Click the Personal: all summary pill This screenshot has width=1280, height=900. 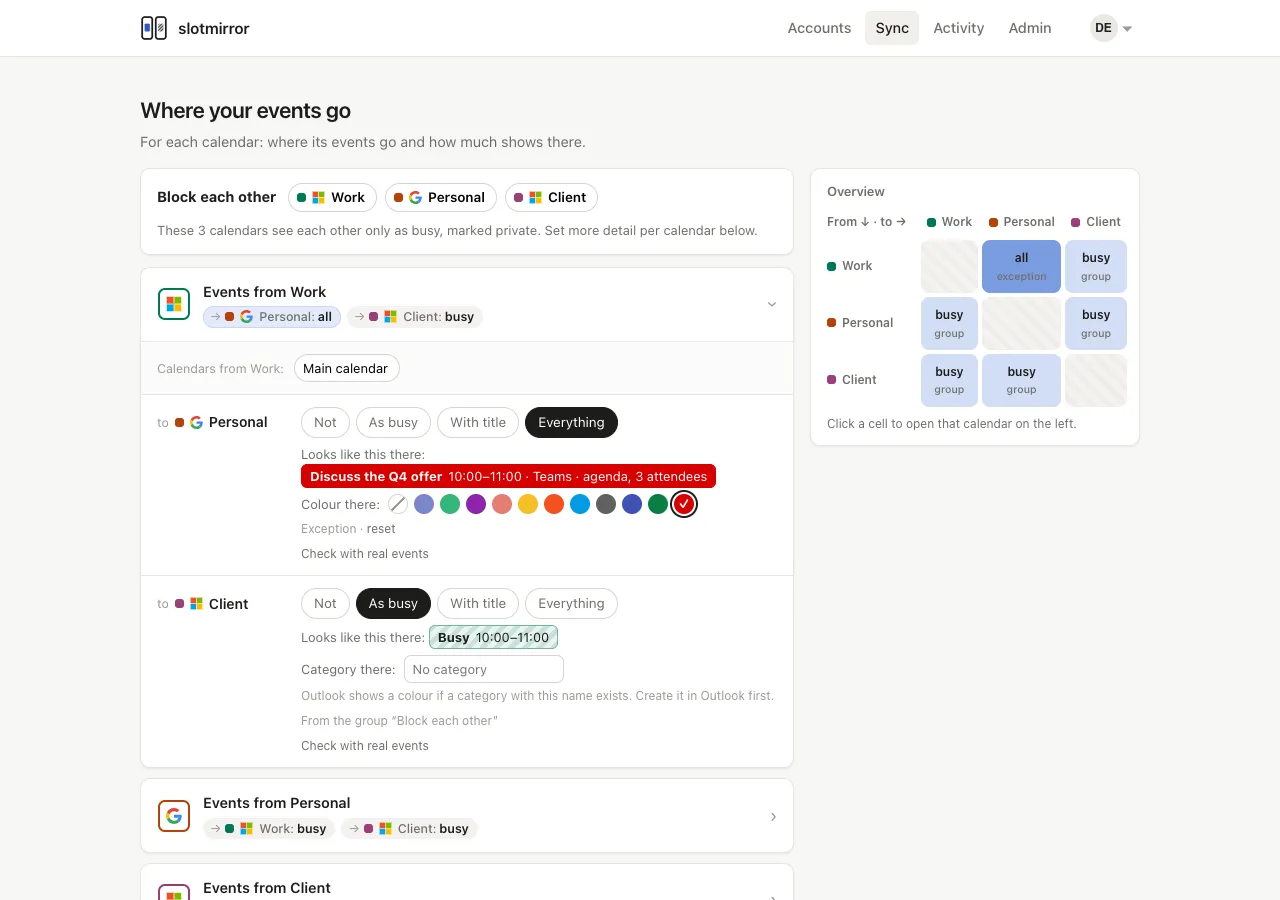pos(272,317)
